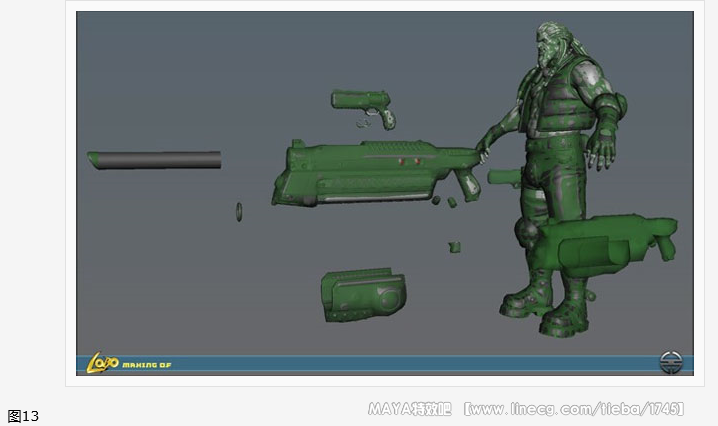This screenshot has height=426, width=718.
Task: Click the character's hanging open hand
Action: (x=603, y=152)
